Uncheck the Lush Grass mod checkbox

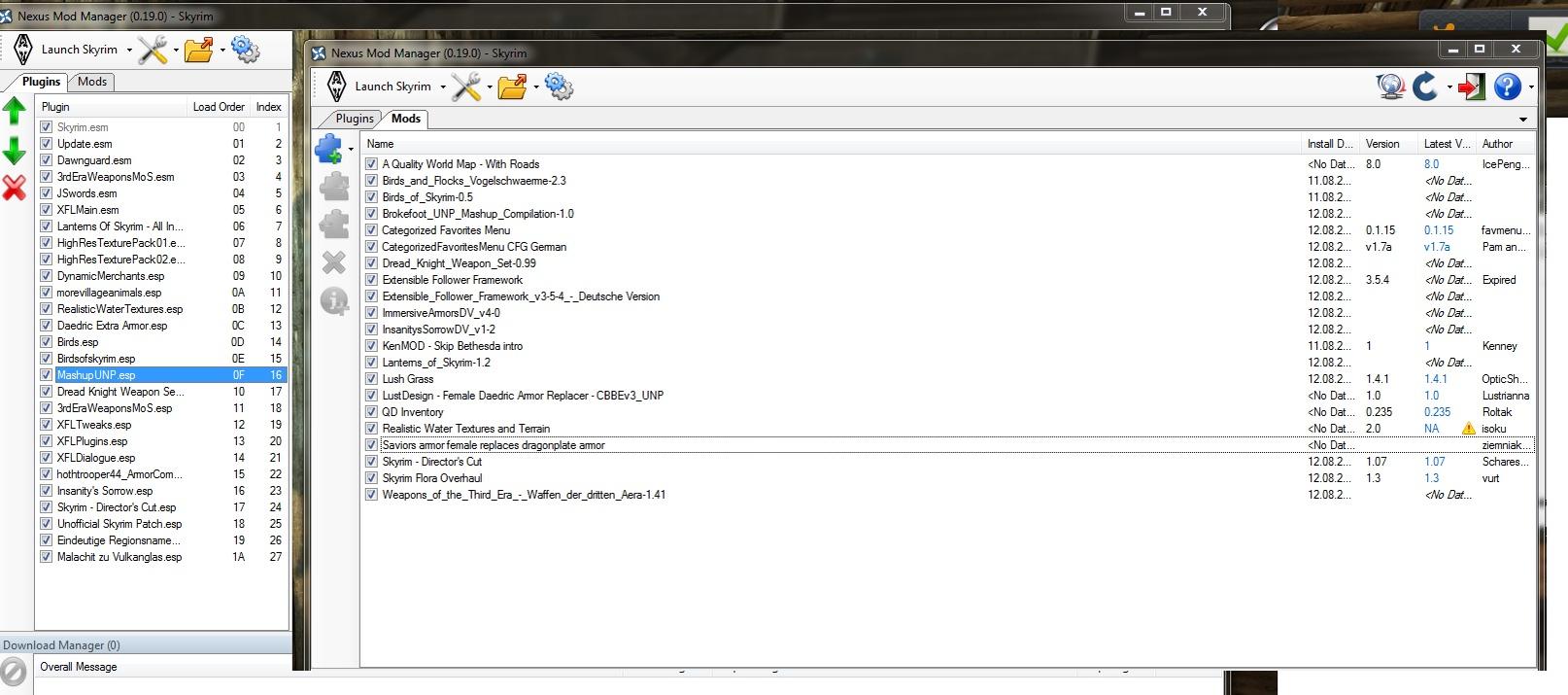pyautogui.click(x=371, y=379)
